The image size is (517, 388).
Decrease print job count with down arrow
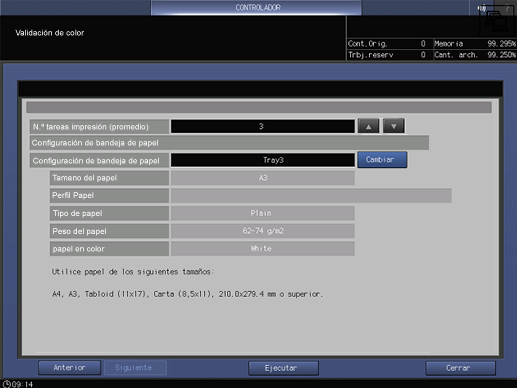(394, 126)
